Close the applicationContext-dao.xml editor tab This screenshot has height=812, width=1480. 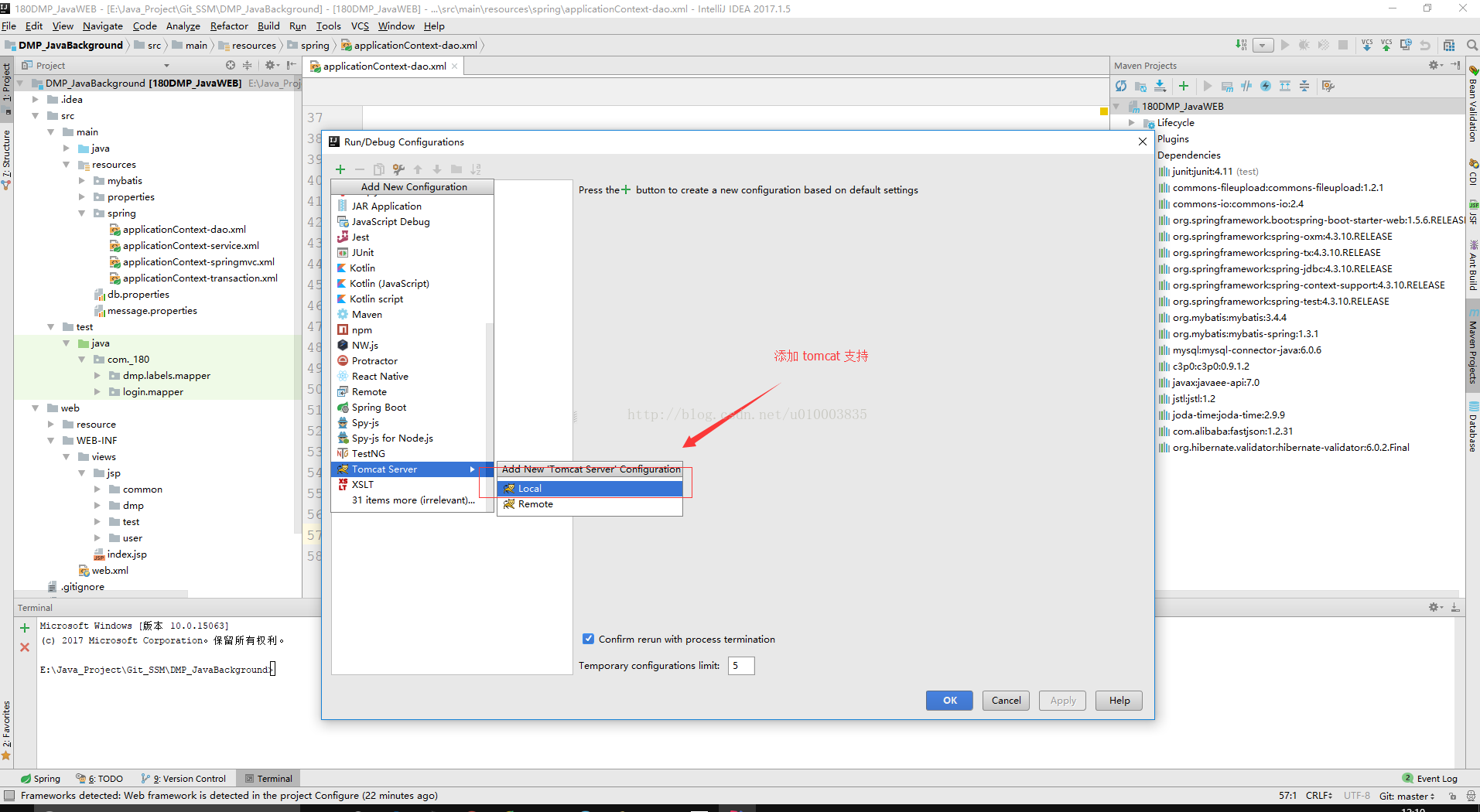(454, 67)
